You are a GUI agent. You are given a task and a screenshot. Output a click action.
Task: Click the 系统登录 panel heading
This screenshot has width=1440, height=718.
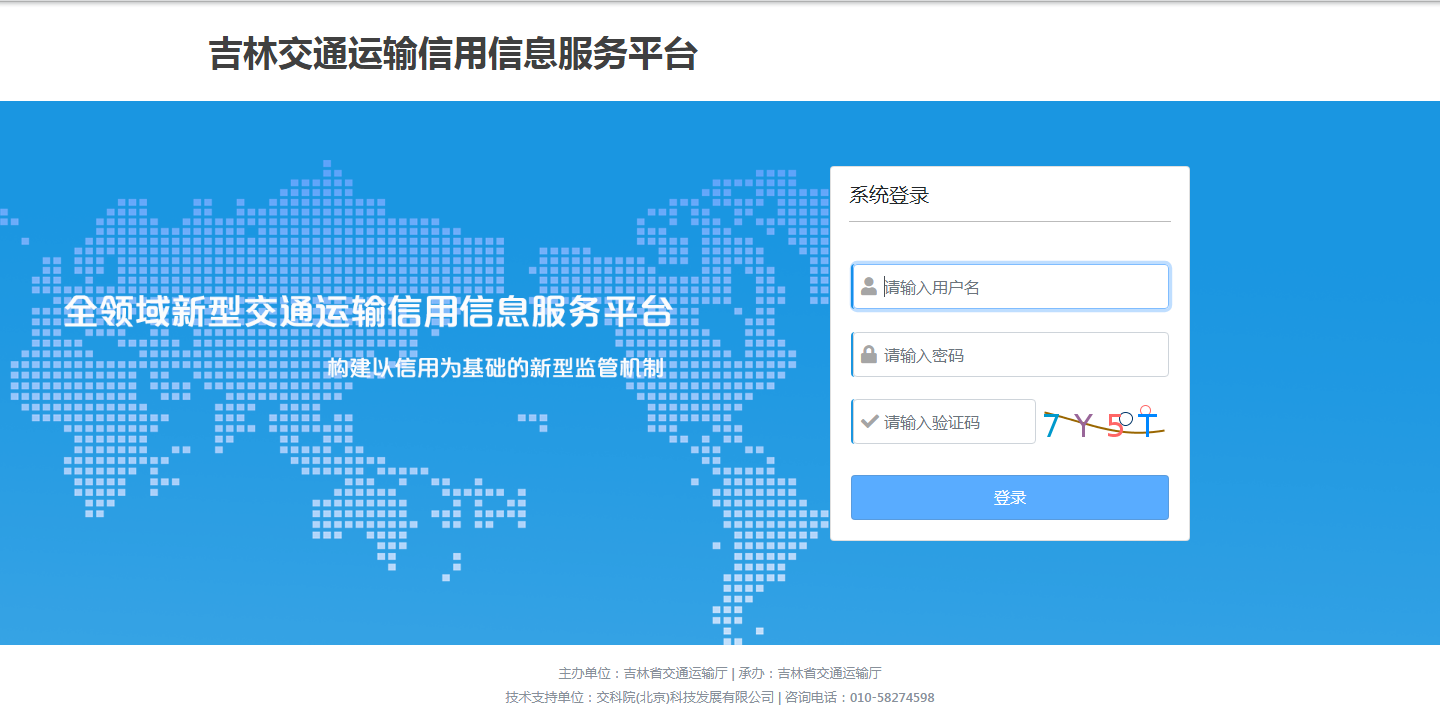pyautogui.click(x=889, y=196)
